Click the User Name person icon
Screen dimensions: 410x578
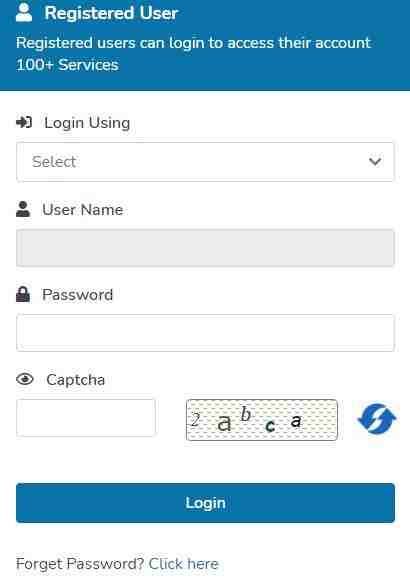(23, 209)
